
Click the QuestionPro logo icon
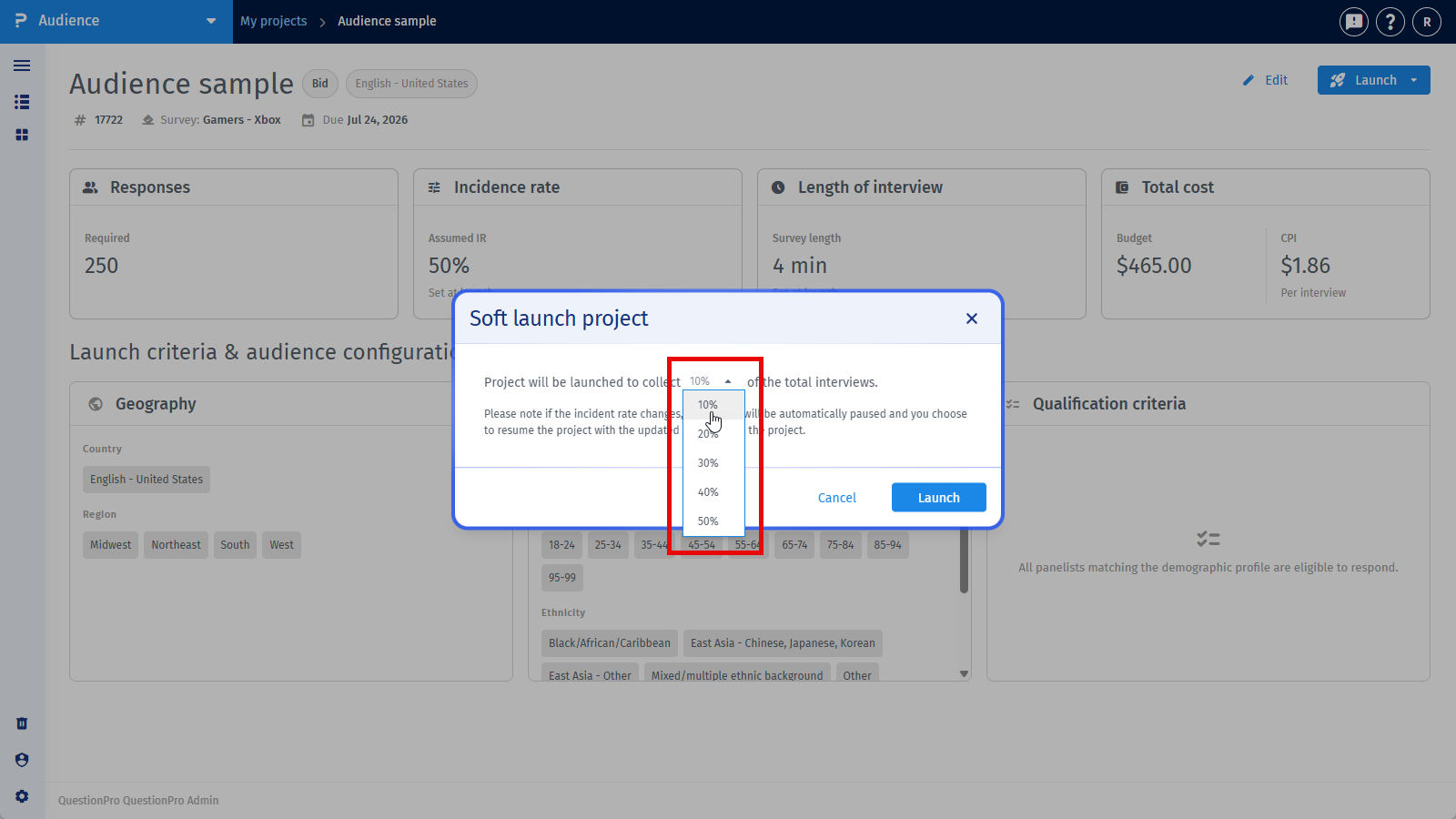pos(21,21)
